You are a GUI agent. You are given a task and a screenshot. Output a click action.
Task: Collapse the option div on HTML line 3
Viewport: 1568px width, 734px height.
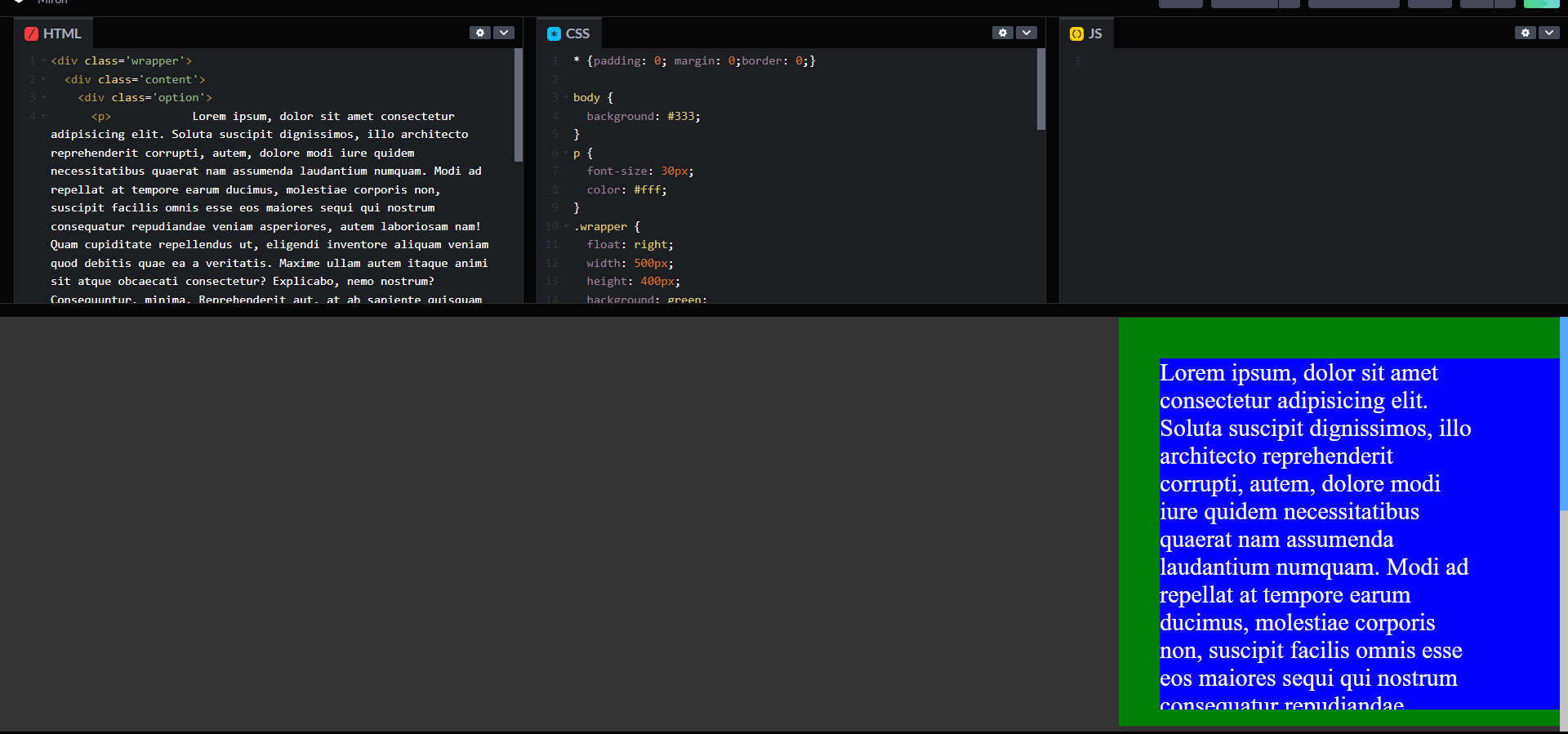pos(43,97)
